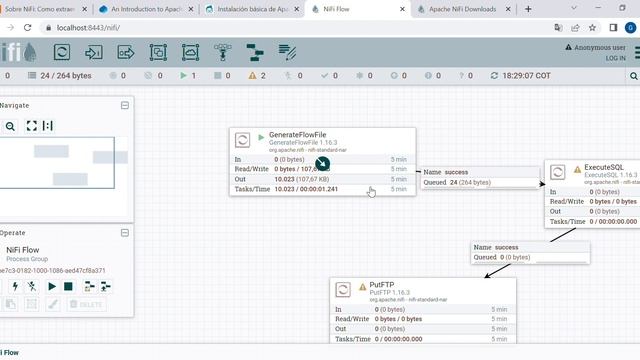Viewport: 640px width, 360px height.
Task: Switch to the Apache NiFi Downloads tab
Action: [x=463, y=9]
